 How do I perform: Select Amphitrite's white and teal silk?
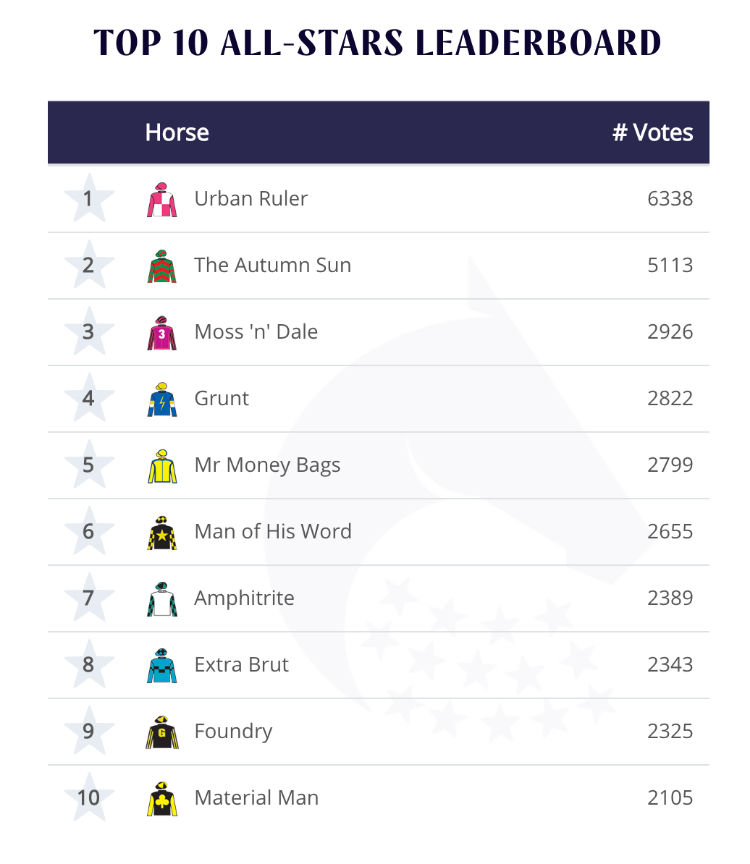(x=162, y=599)
